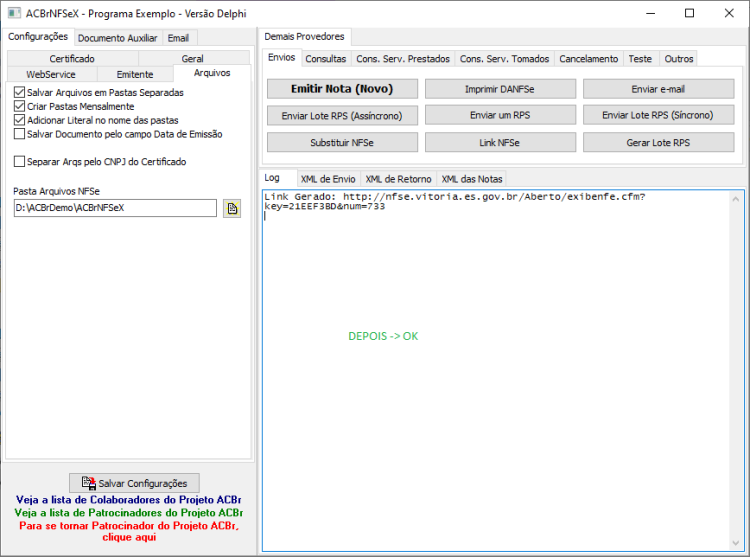The width and height of the screenshot is (750, 557).
Task: Click the Substituir NFSe button
Action: pos(342,142)
